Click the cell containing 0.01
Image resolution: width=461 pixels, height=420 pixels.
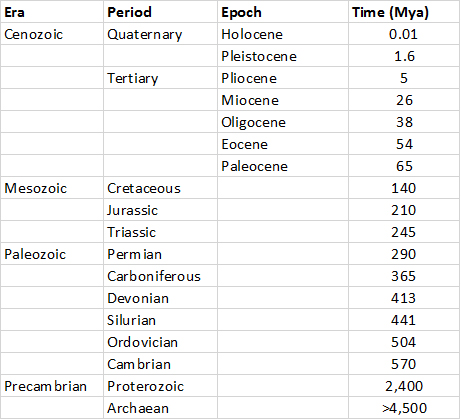[404, 34]
